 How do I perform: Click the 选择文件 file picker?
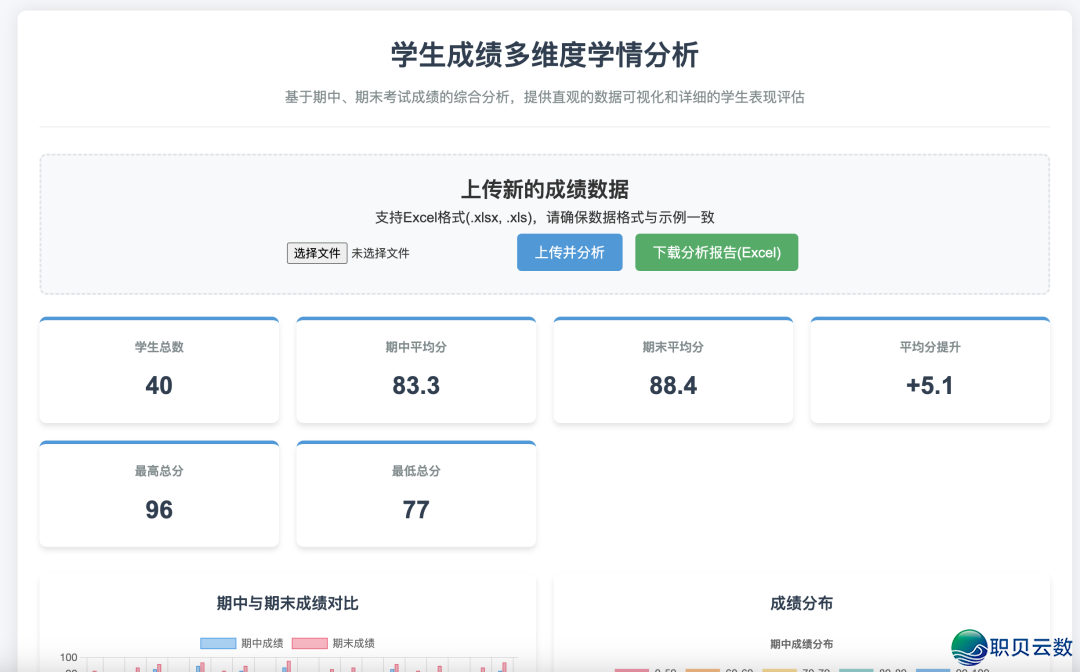coord(316,253)
